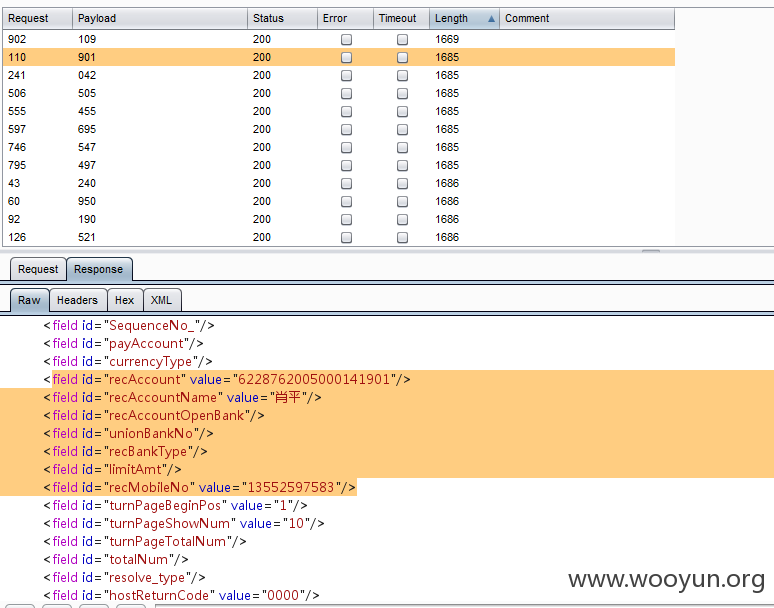Click recAccount value 6228762005000141901
The height and width of the screenshot is (608, 774).
[314, 380]
